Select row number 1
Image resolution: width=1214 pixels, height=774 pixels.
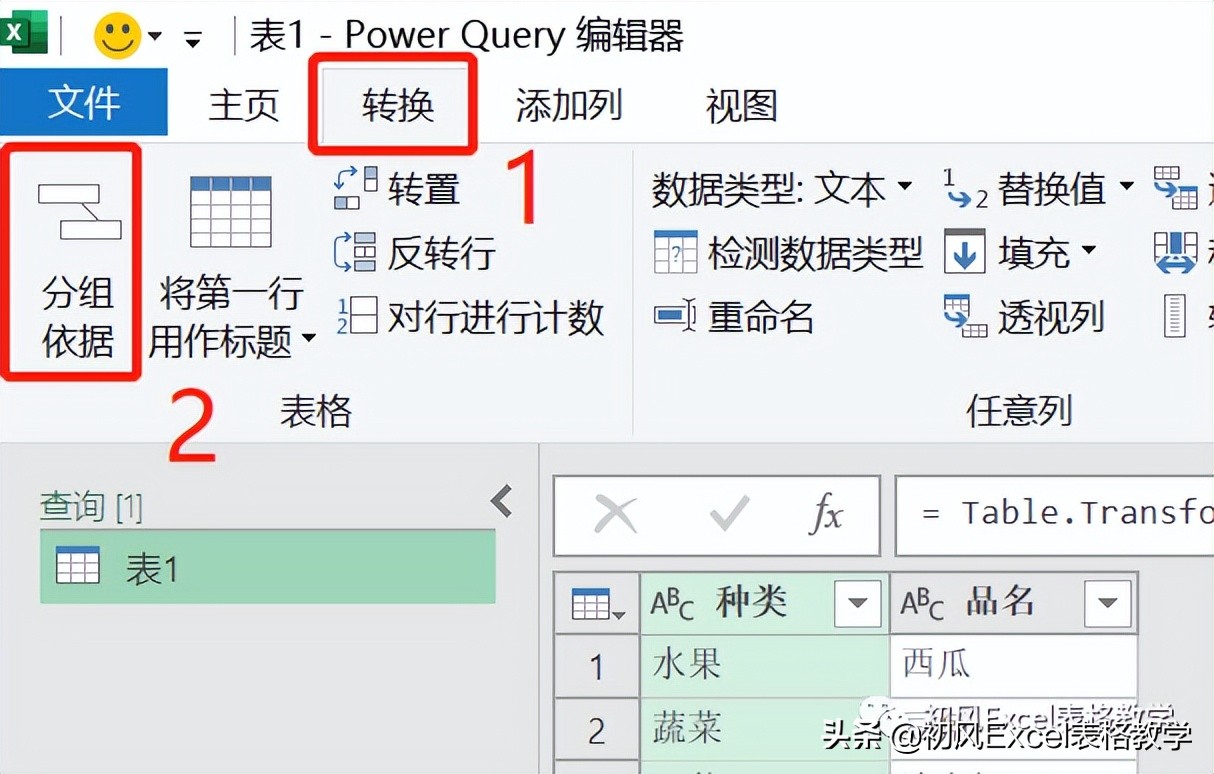click(x=597, y=666)
